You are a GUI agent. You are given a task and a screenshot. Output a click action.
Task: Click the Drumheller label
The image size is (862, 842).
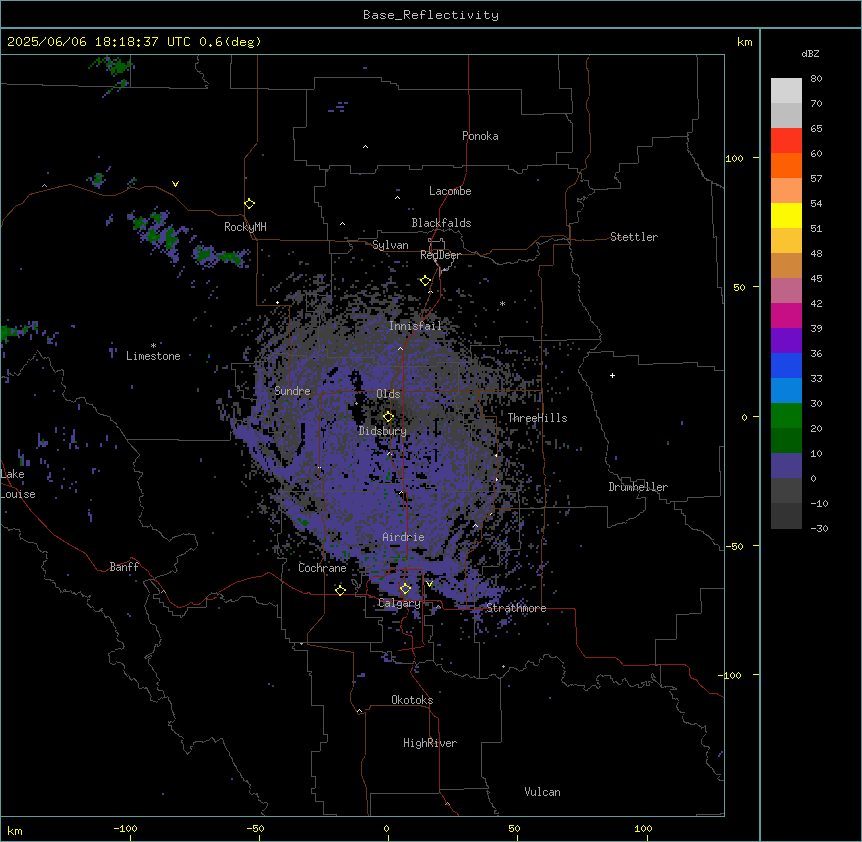638,487
